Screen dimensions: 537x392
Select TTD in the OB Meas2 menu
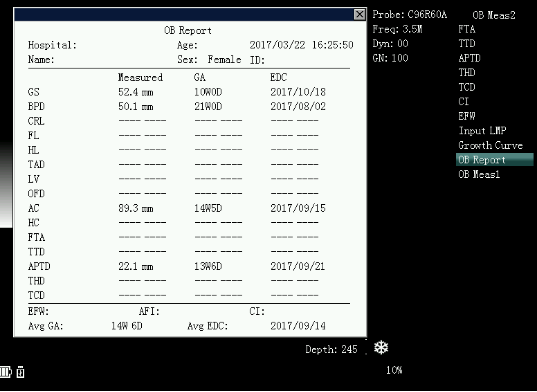coord(467,43)
